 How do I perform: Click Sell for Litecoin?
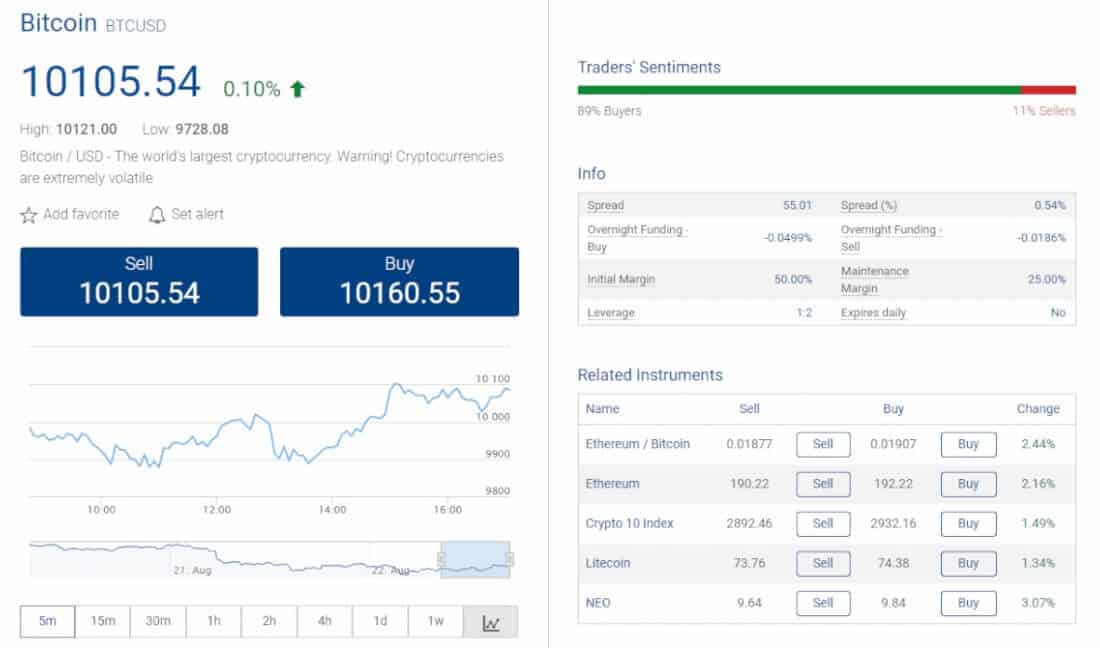click(822, 563)
